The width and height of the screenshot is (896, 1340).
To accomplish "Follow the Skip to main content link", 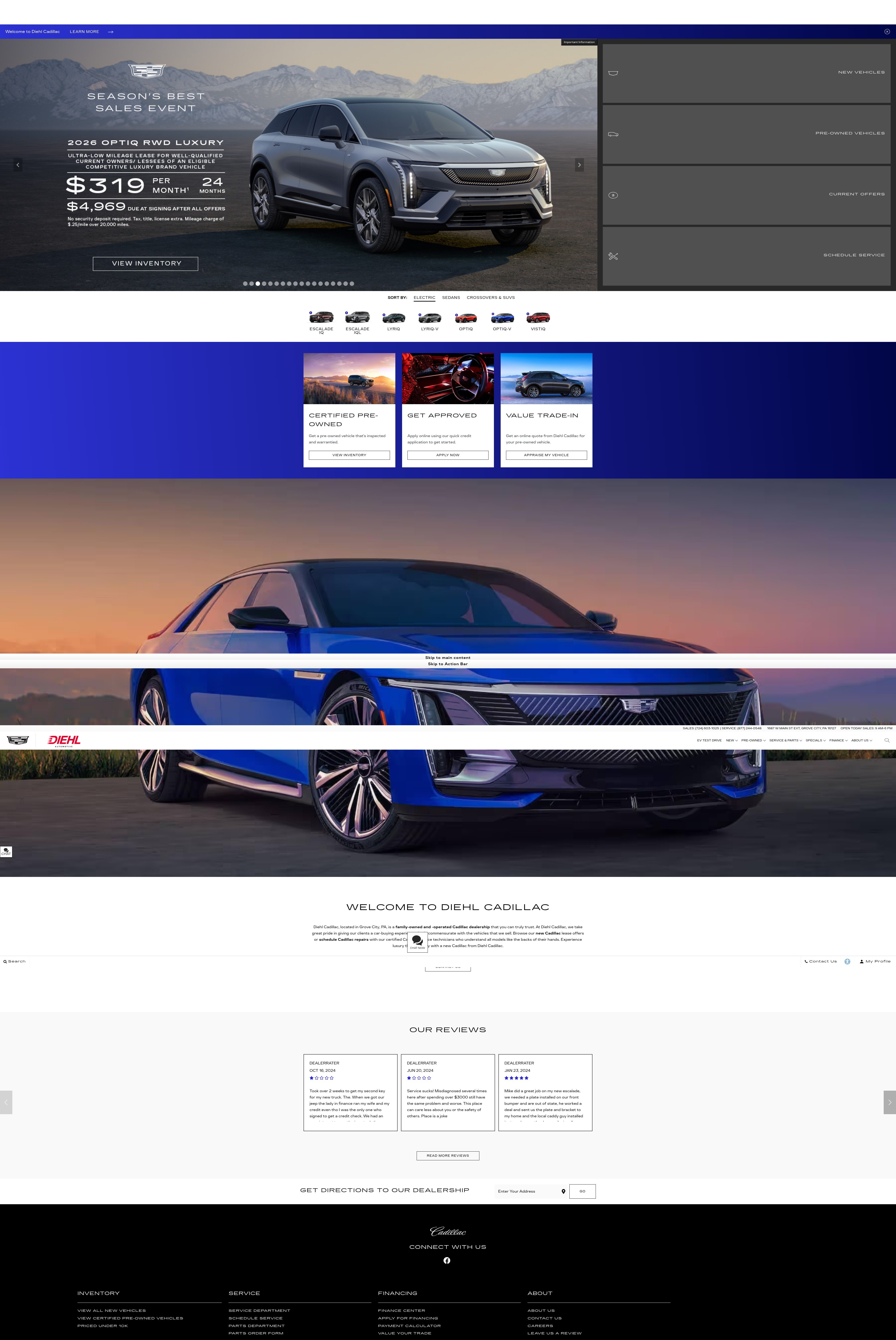I will pyautogui.click(x=448, y=658).
